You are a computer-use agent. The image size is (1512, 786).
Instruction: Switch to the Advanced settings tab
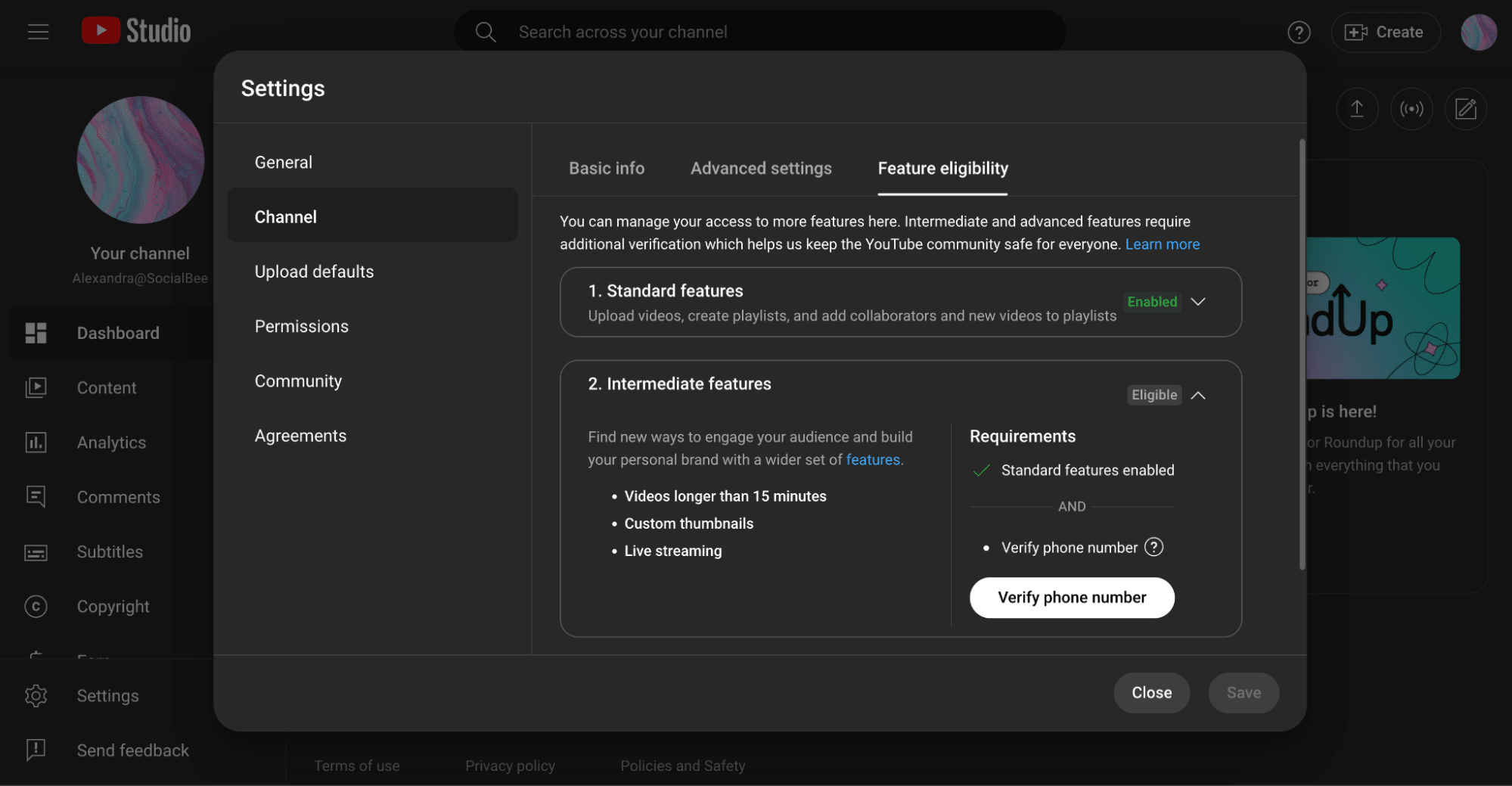(x=760, y=168)
